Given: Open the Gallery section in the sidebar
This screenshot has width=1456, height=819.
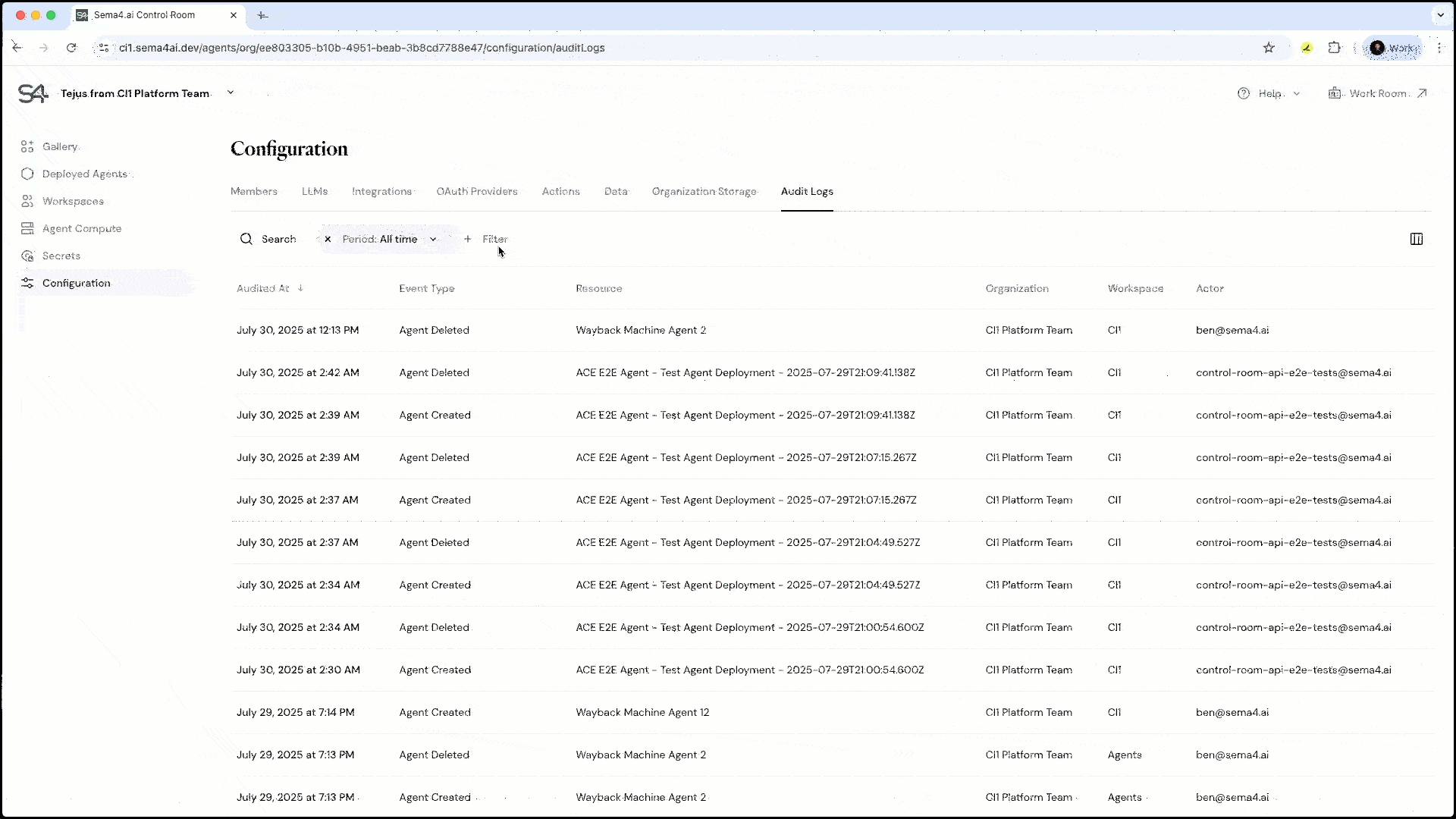Looking at the screenshot, I should coord(61,146).
